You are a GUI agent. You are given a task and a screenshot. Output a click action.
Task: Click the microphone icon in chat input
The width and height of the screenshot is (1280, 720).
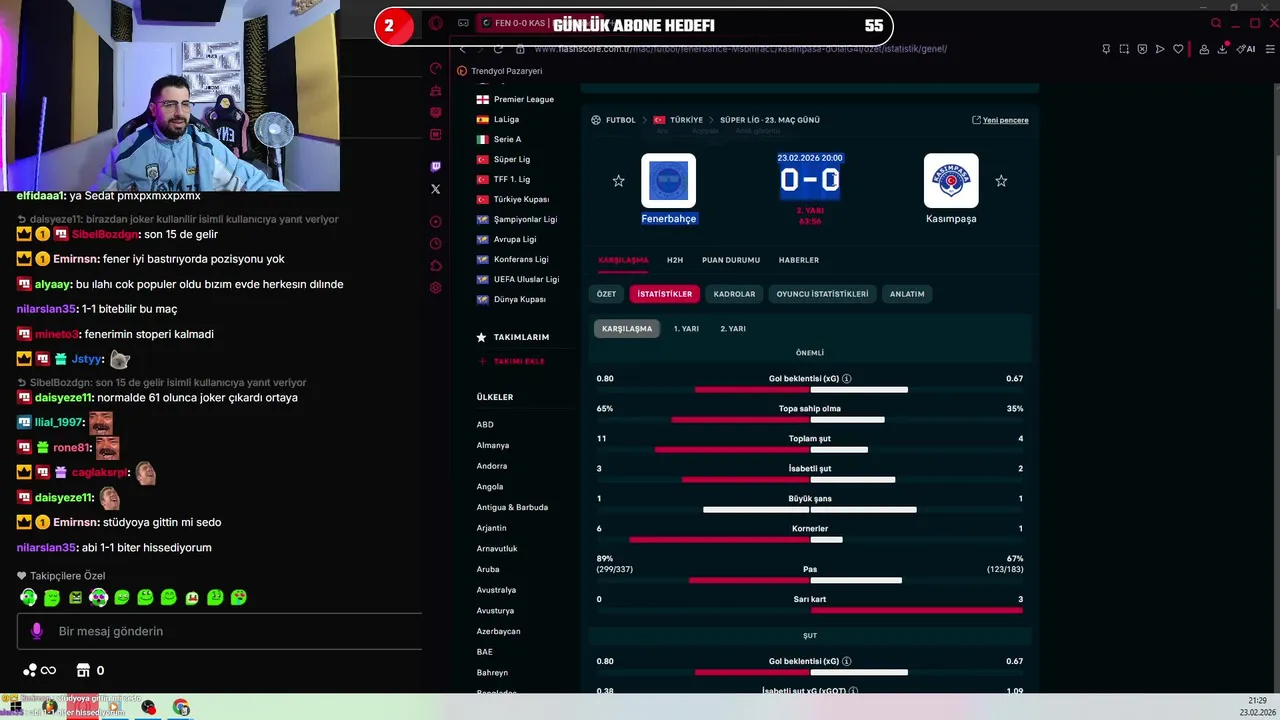pos(37,631)
